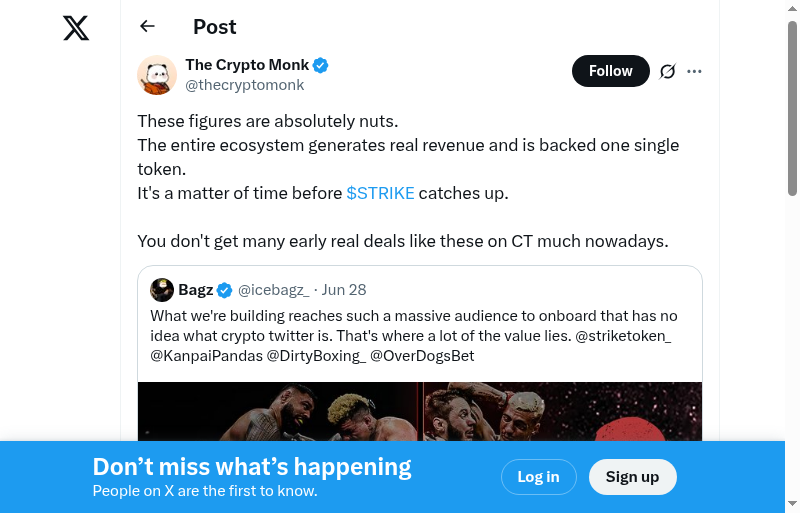Open The Crypto Monk's panda avatar

pyautogui.click(x=157, y=75)
